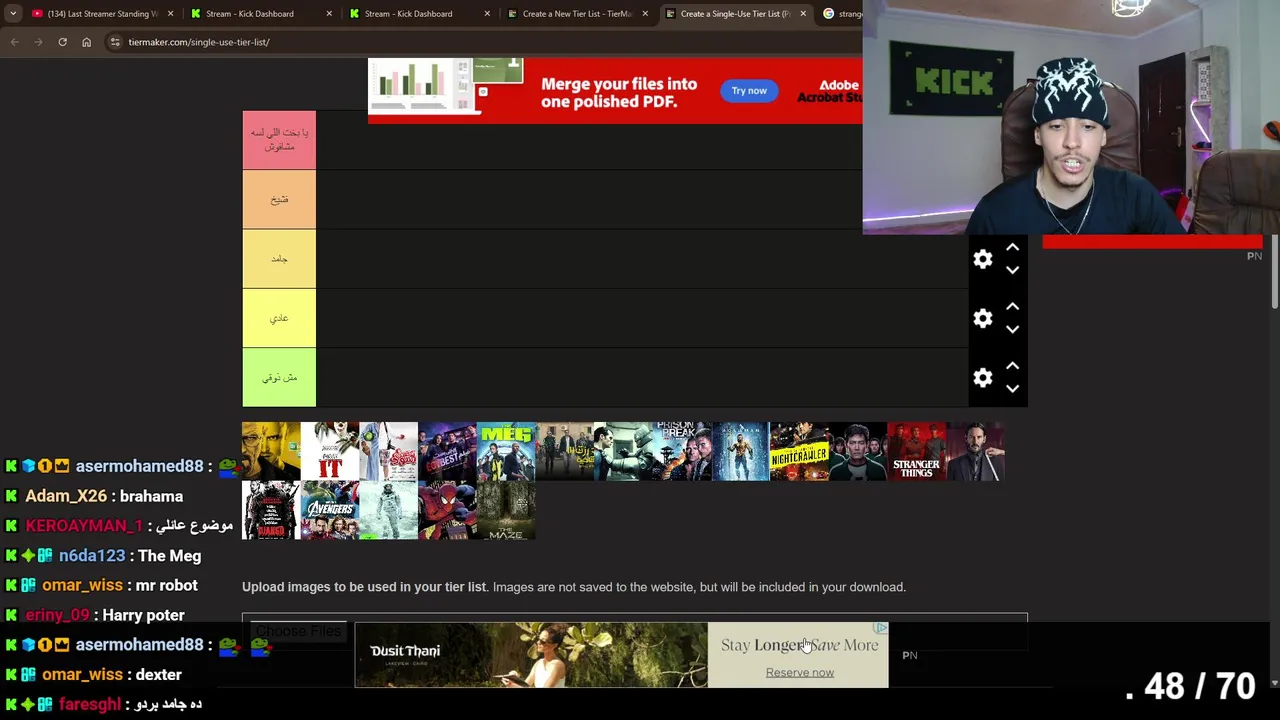
Task: Select the Aquaman poster thumbnail
Action: (741, 451)
